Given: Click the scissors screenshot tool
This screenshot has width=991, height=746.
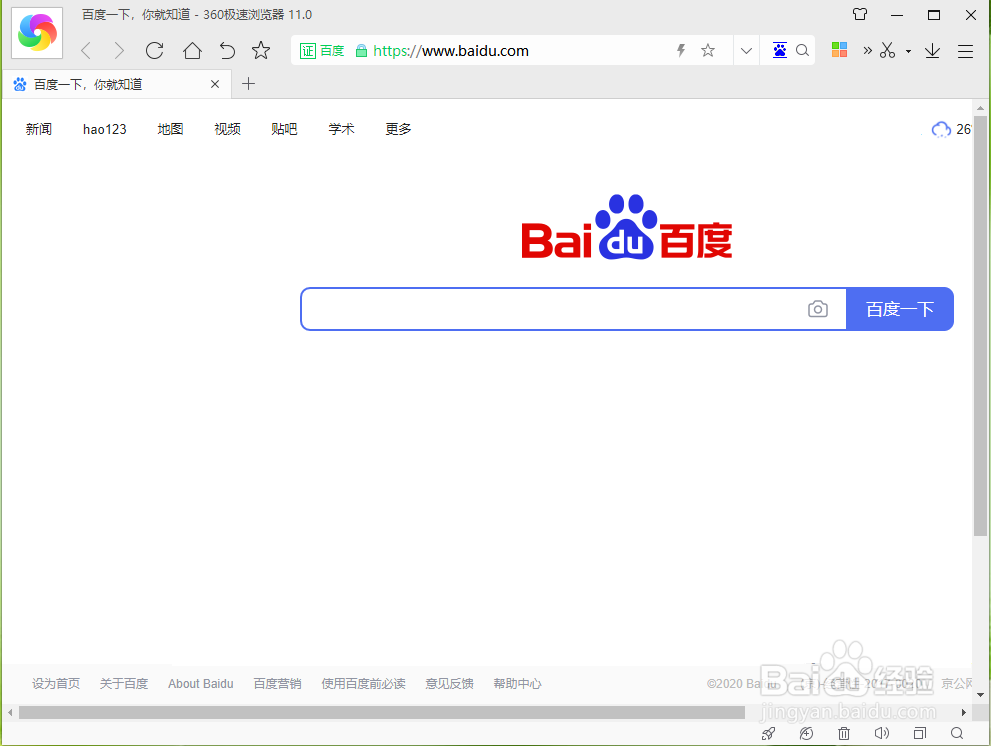Looking at the screenshot, I should (887, 51).
